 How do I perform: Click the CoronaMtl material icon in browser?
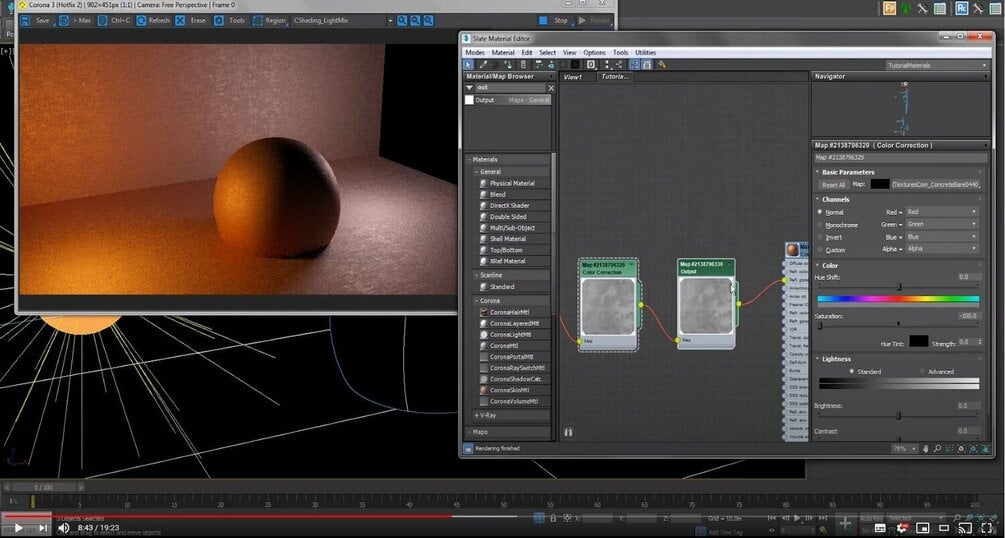tap(484, 346)
